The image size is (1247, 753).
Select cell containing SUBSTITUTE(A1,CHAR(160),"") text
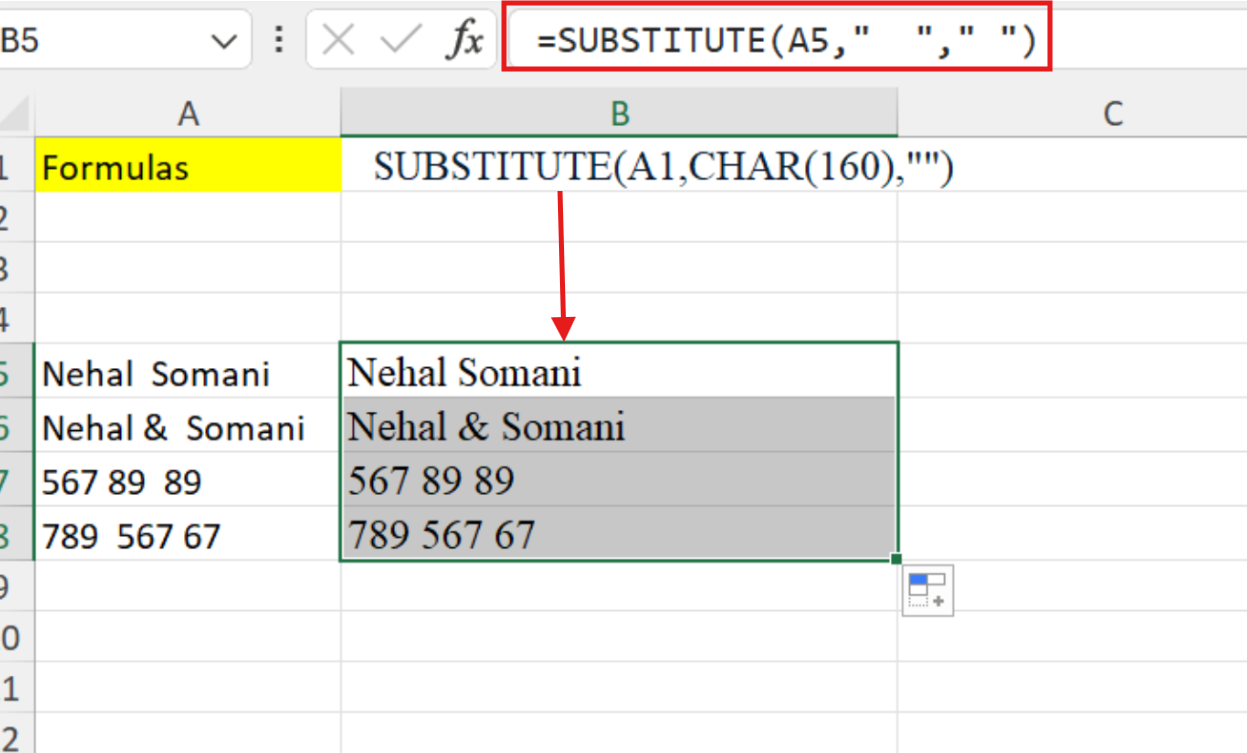tap(619, 167)
